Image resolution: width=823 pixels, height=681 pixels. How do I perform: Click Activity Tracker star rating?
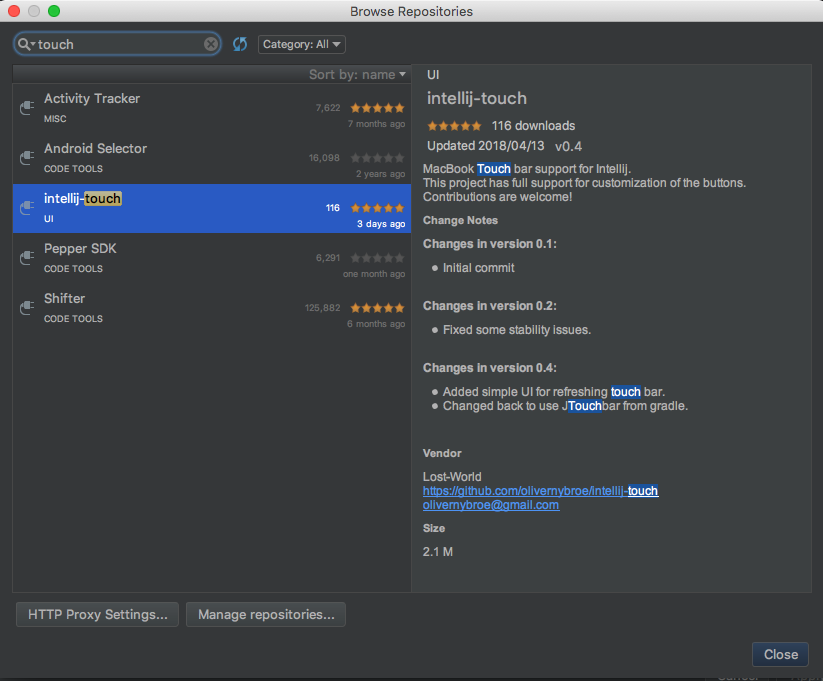point(377,108)
